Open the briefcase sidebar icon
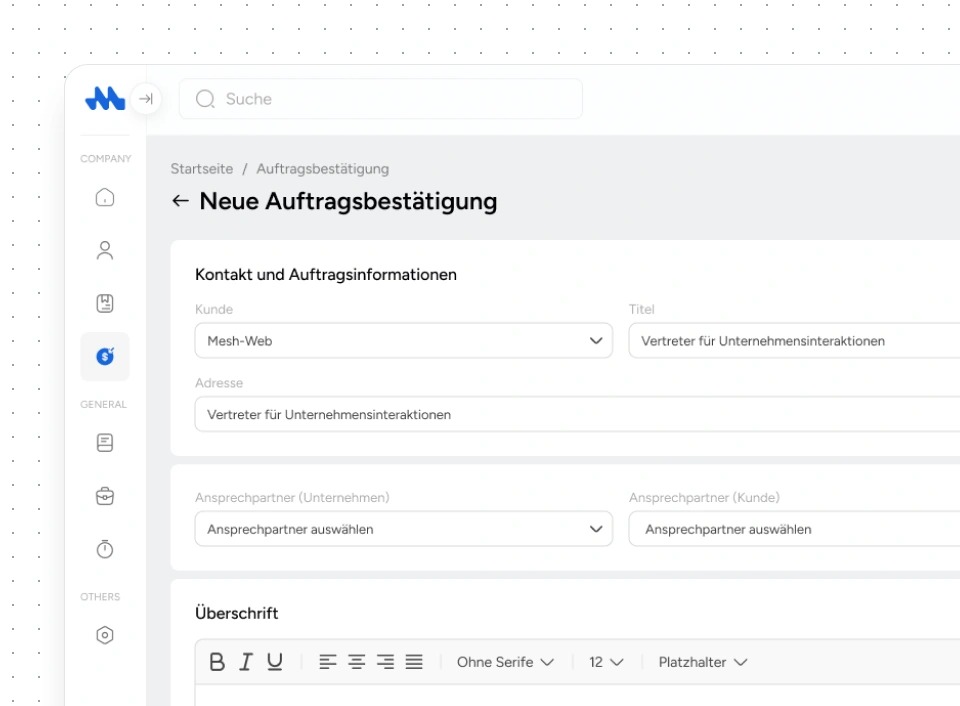The width and height of the screenshot is (960, 706). click(x=105, y=496)
